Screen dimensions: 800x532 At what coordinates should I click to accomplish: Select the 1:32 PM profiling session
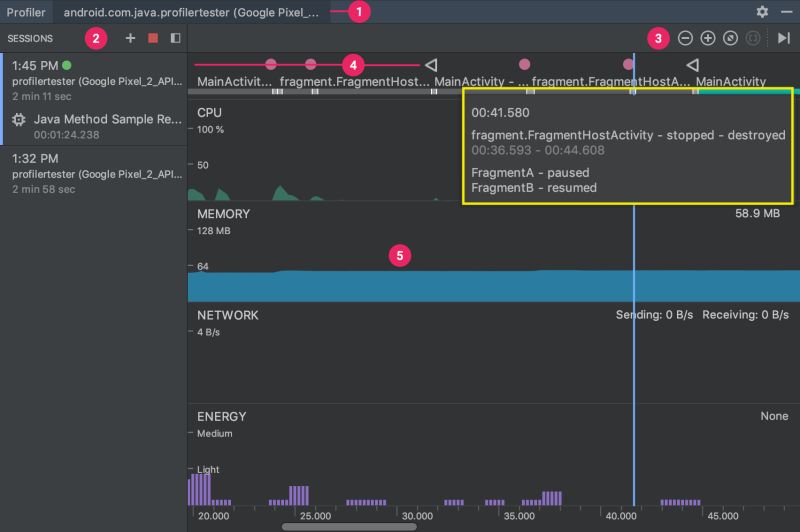pyautogui.click(x=94, y=173)
